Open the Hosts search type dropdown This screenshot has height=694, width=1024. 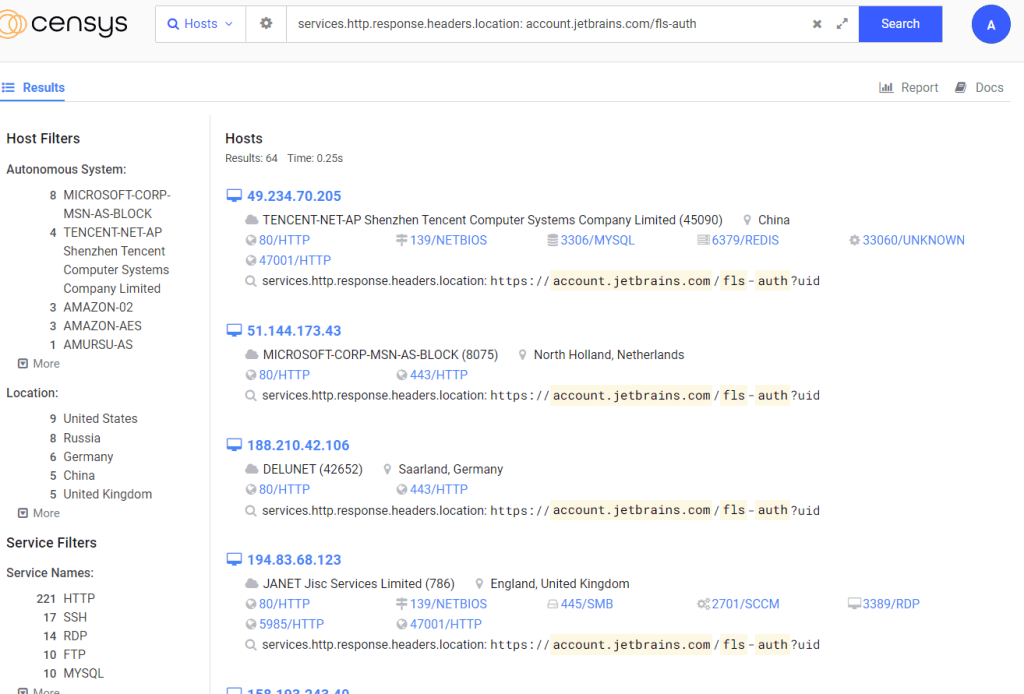tap(200, 24)
